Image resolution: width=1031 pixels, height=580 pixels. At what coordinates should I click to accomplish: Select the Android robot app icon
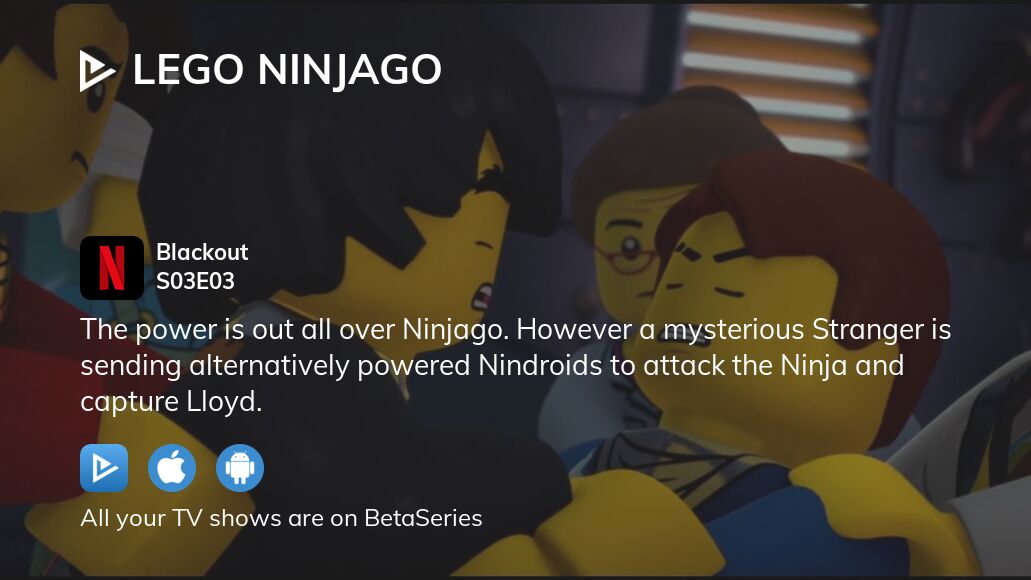(240, 468)
